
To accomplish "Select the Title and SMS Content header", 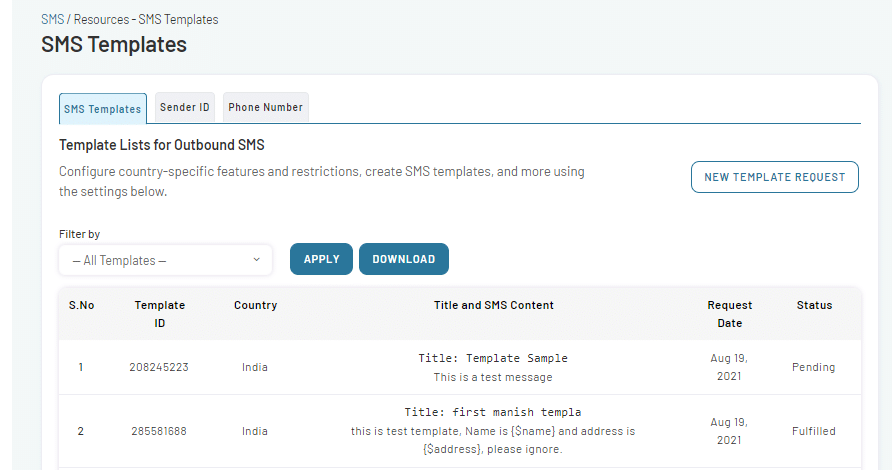I will 494,305.
